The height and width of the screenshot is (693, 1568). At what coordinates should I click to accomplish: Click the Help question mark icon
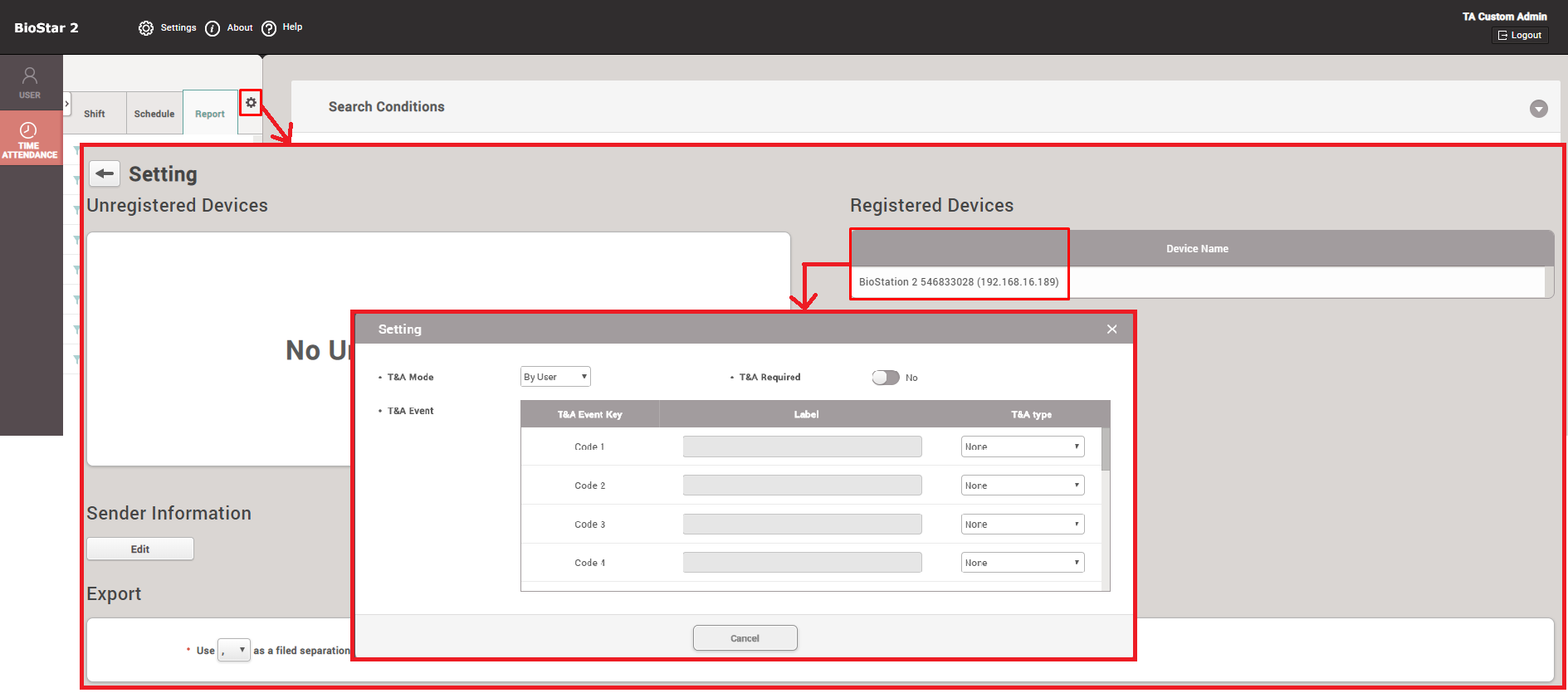(x=269, y=28)
